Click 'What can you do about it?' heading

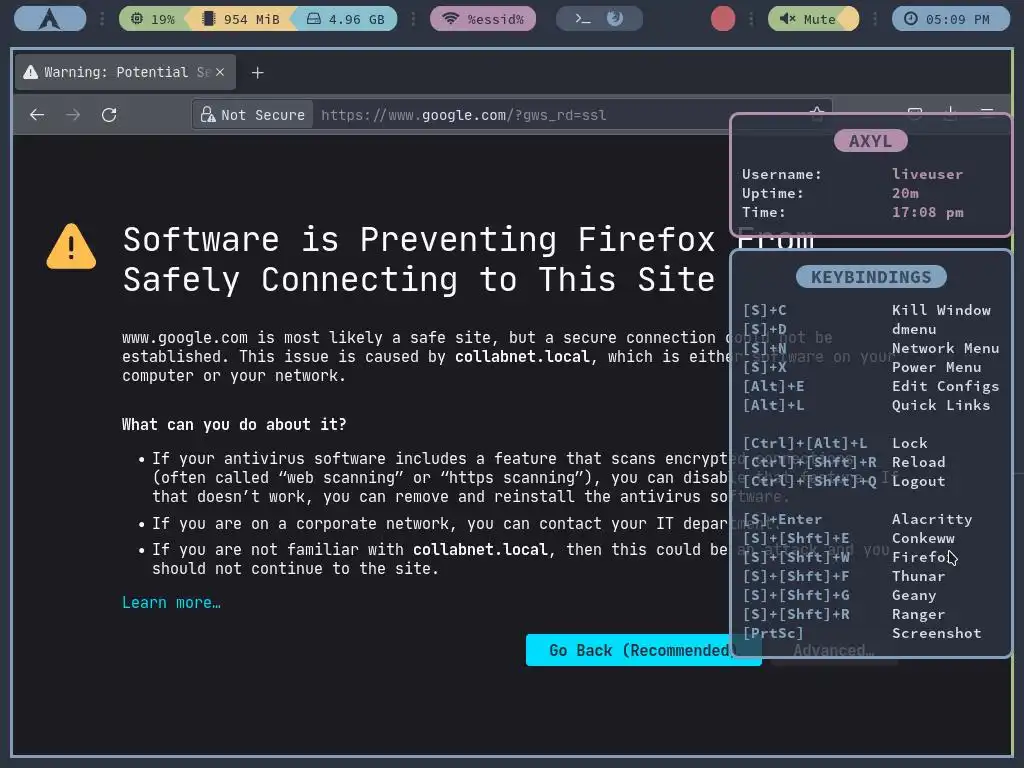[x=234, y=424]
